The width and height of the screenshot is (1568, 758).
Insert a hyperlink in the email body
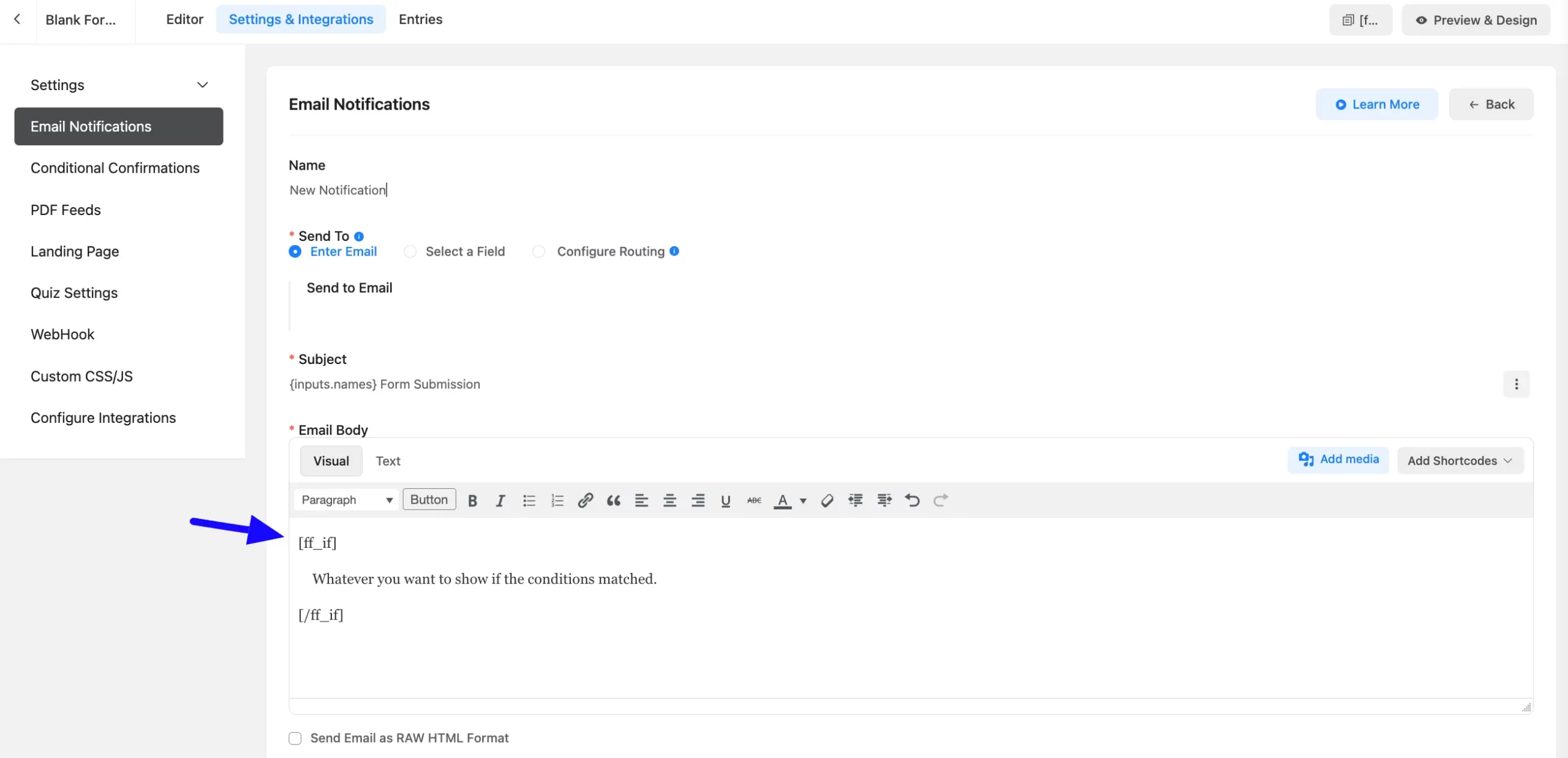585,500
